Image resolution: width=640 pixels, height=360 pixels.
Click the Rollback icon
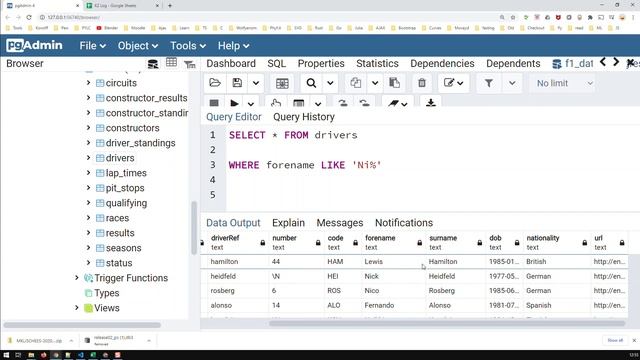pyautogui.click(x=364, y=103)
